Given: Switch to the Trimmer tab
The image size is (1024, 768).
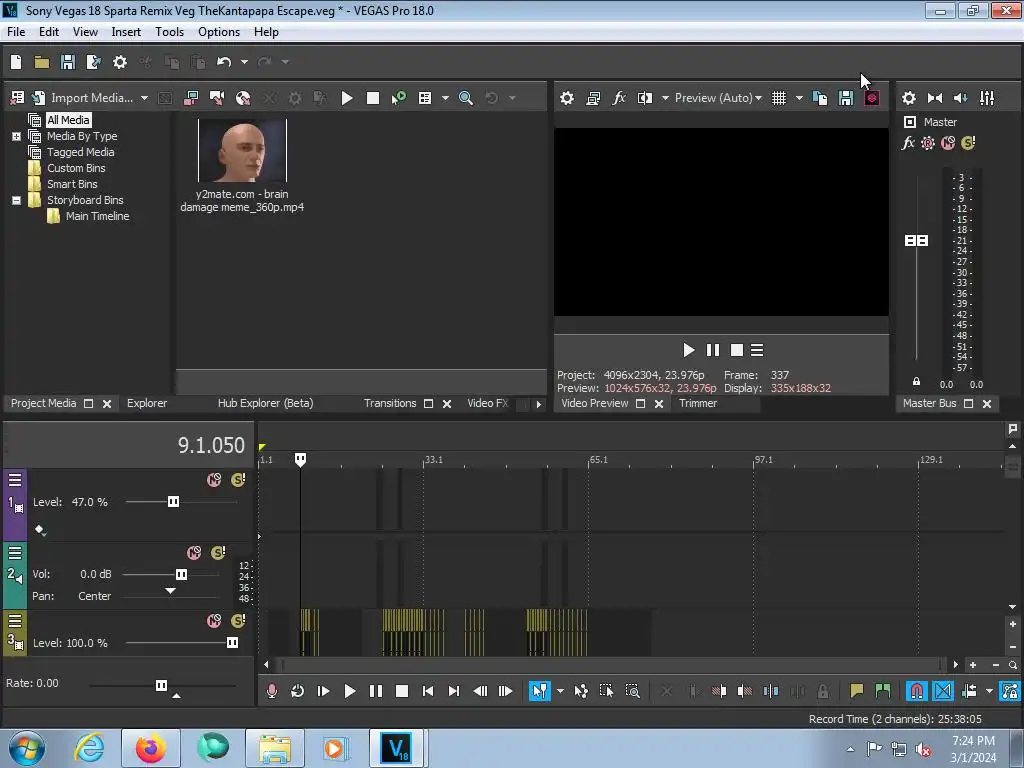Looking at the screenshot, I should [x=698, y=404].
